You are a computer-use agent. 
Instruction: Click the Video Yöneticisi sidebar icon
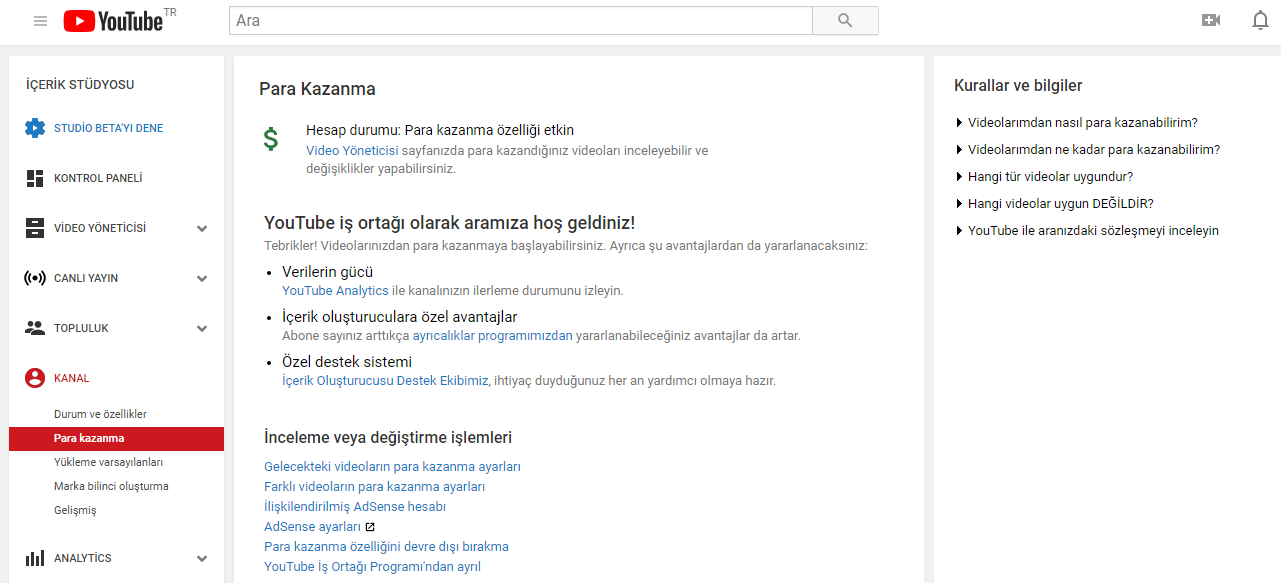[35, 228]
